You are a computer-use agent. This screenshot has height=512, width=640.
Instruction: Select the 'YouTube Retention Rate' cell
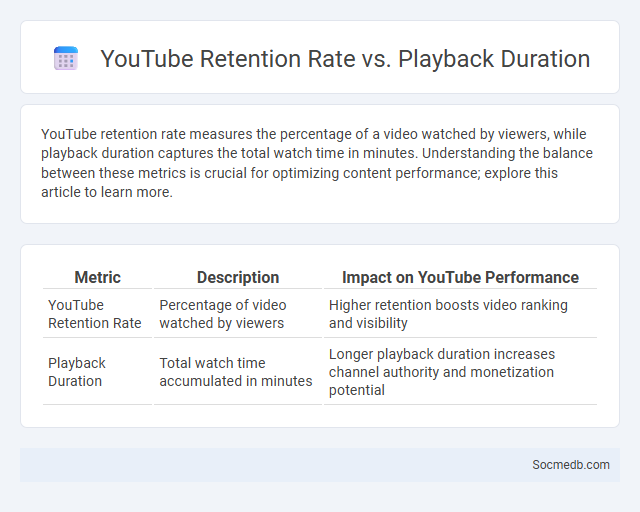(x=98, y=314)
